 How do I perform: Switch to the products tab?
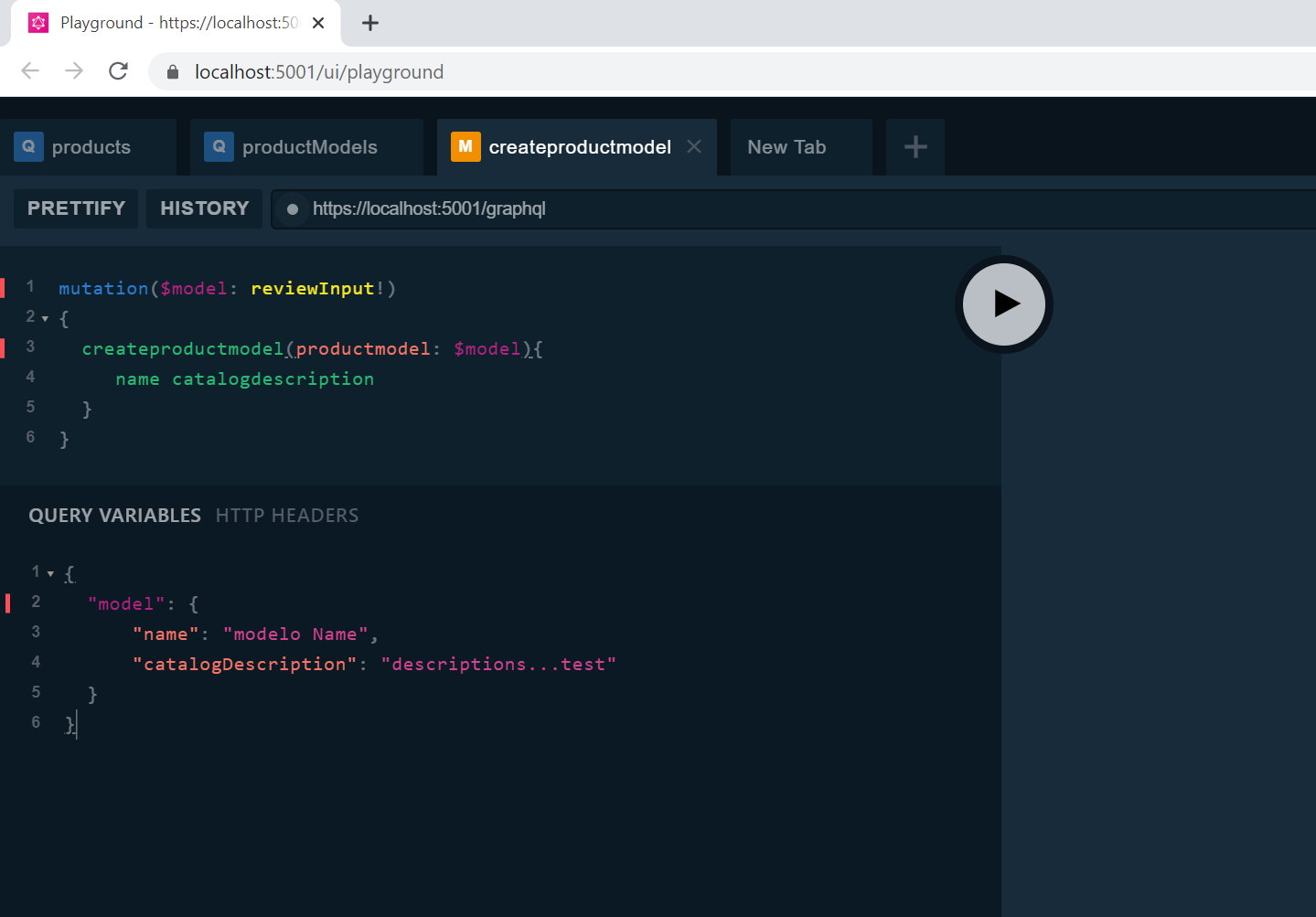89,147
